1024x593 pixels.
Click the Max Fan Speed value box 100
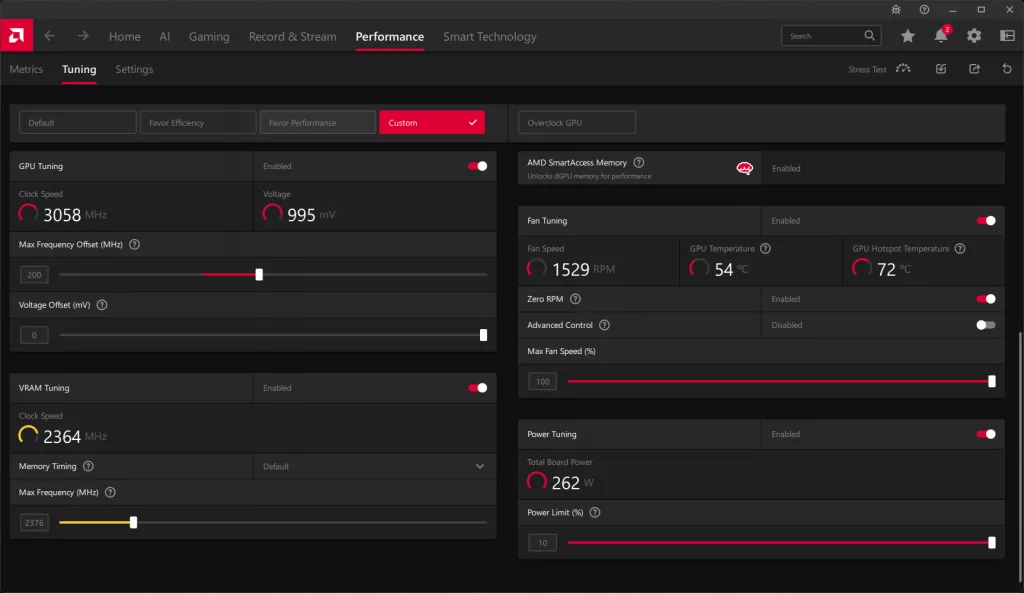(543, 381)
